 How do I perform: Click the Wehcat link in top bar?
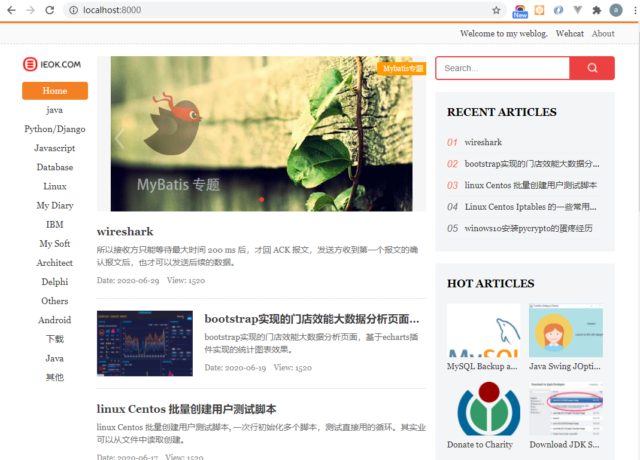click(569, 33)
